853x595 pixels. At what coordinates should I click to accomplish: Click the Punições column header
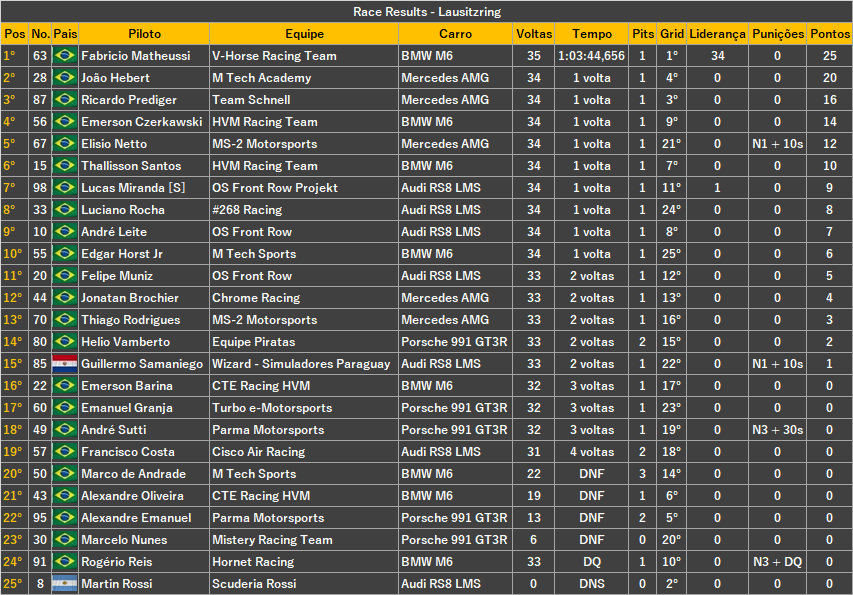tap(777, 34)
